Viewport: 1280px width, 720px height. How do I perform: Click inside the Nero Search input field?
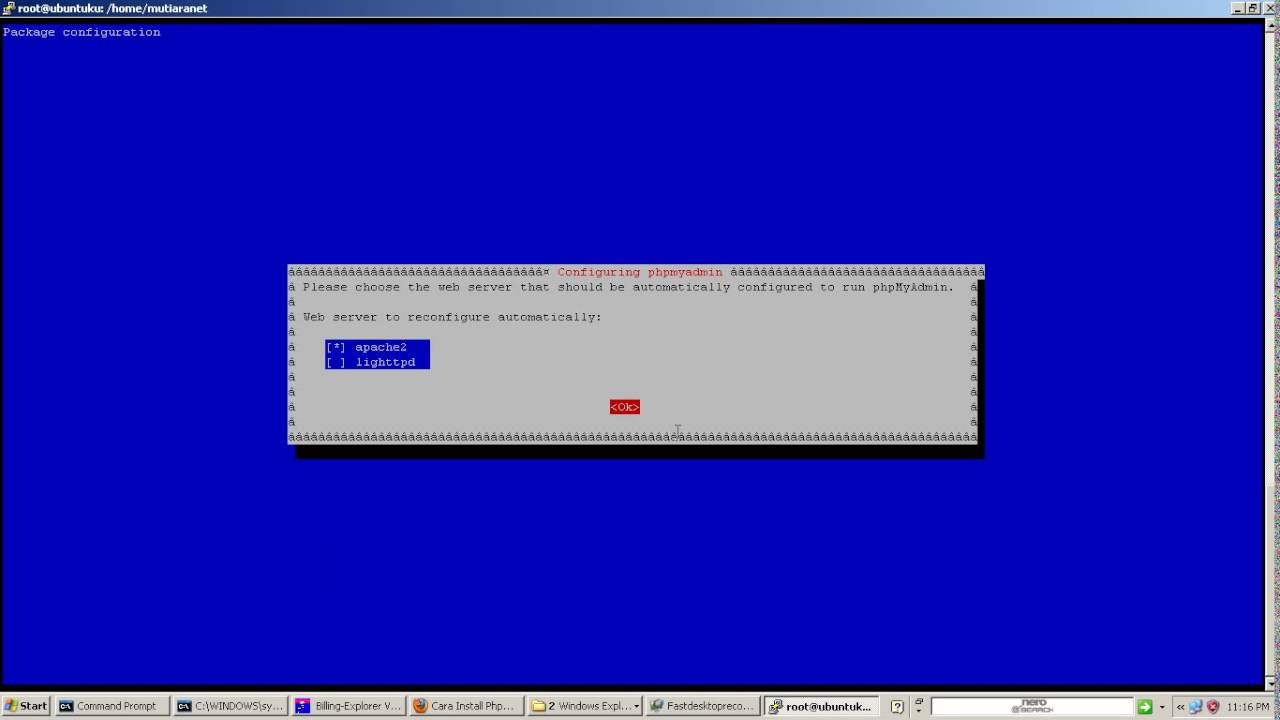pyautogui.click(x=1032, y=706)
